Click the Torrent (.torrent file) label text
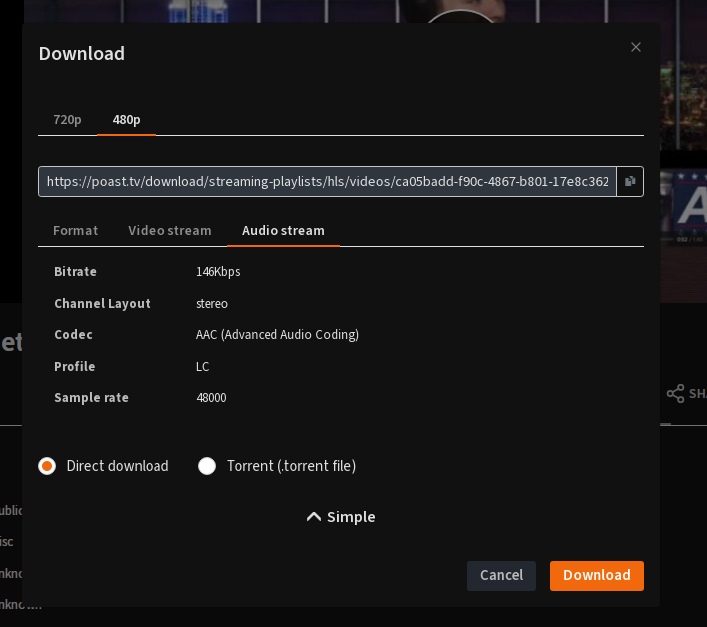707x627 pixels. pos(291,466)
